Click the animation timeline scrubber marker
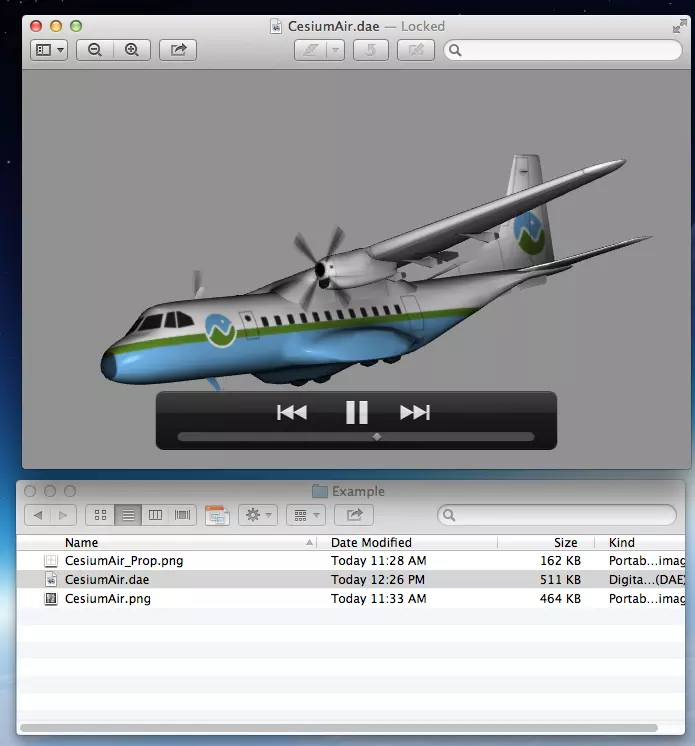Viewport: 695px width, 746px height. click(377, 436)
